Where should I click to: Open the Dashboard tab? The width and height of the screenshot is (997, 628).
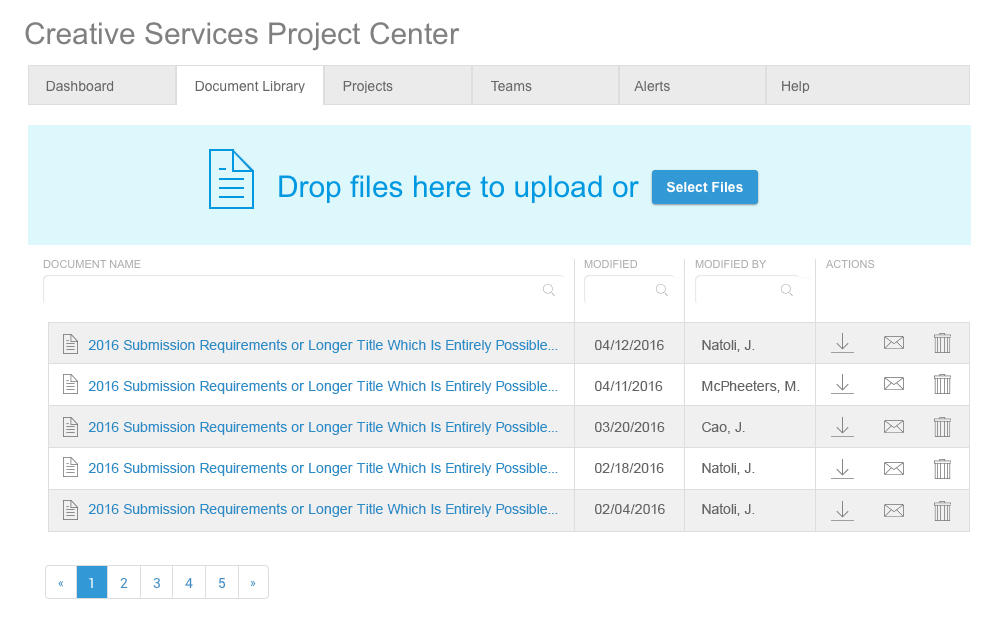(80, 86)
